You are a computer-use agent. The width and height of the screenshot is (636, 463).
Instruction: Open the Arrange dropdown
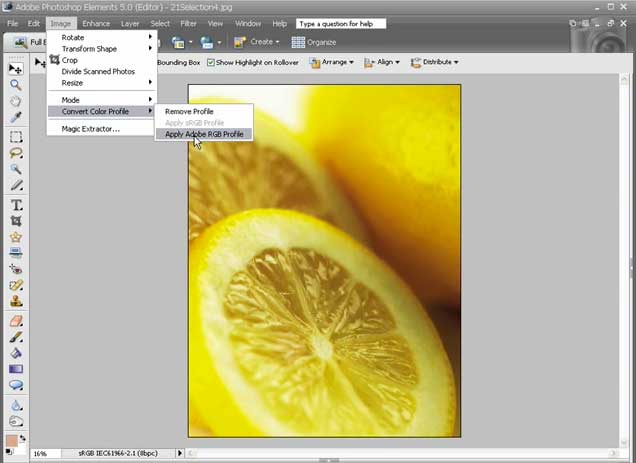pos(332,62)
